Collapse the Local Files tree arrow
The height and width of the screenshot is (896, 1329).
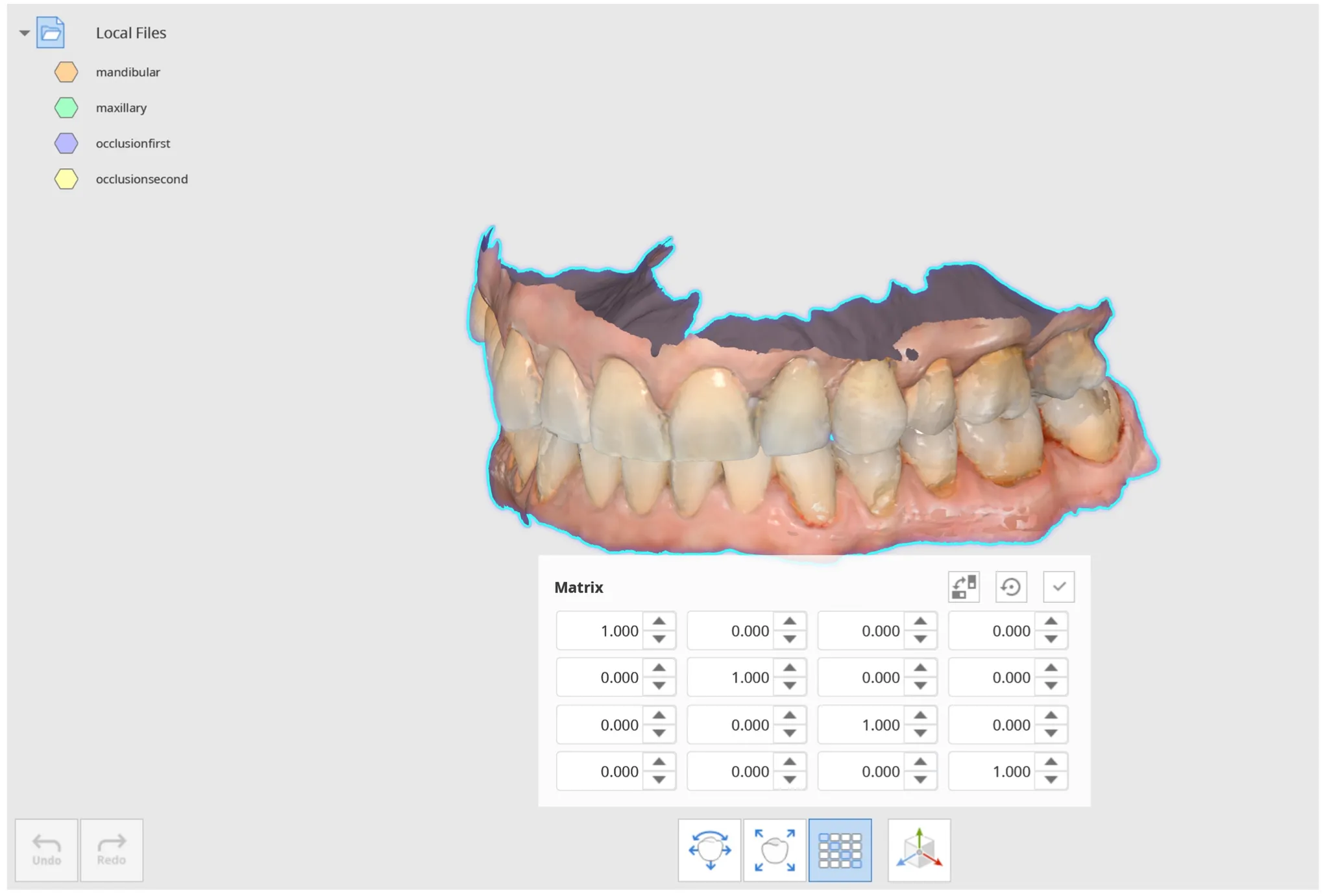(25, 32)
